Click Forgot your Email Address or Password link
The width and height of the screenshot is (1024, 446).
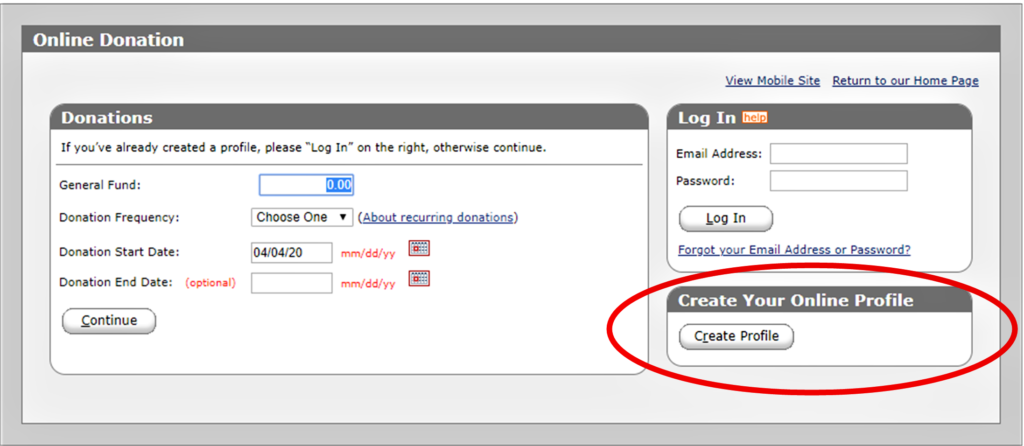point(794,249)
